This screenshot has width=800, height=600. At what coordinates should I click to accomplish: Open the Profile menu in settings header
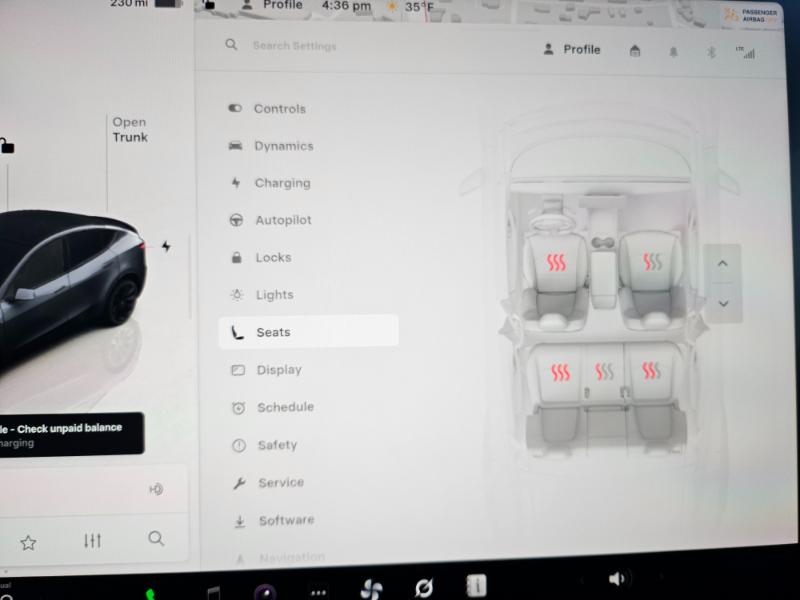(571, 49)
